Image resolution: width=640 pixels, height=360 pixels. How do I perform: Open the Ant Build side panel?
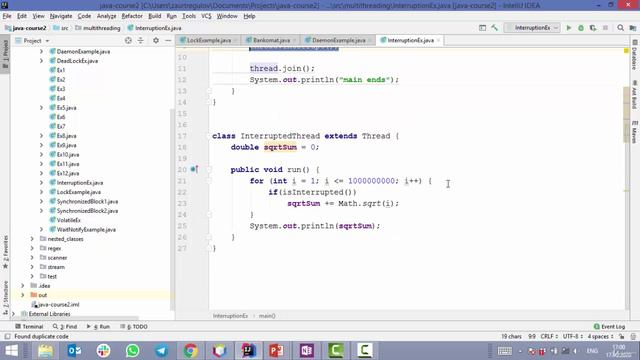(x=634, y=95)
